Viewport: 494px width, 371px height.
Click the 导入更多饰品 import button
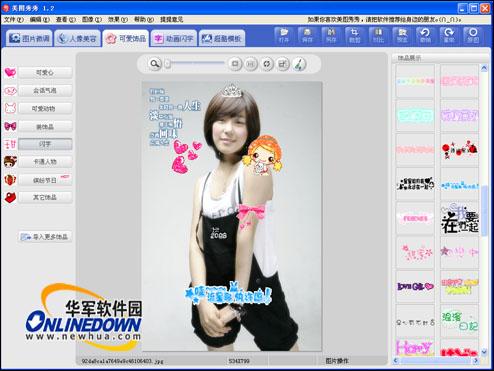(45, 237)
